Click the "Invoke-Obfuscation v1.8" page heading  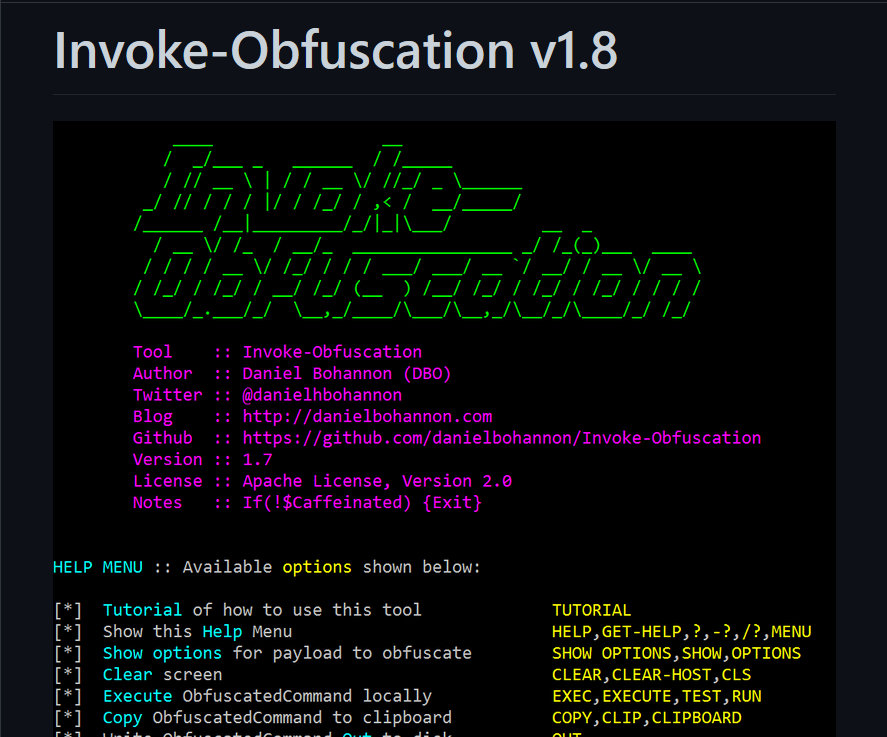pyautogui.click(x=335, y=51)
